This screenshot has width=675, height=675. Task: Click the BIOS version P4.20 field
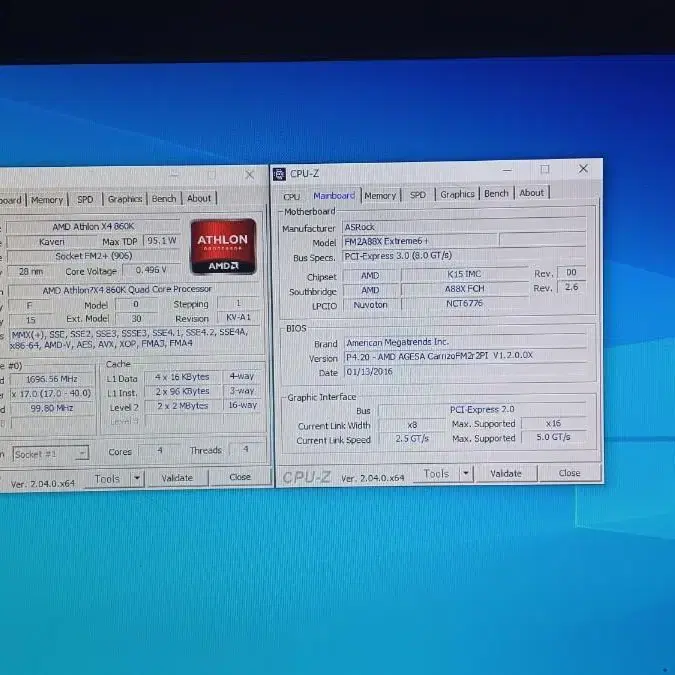coord(465,356)
